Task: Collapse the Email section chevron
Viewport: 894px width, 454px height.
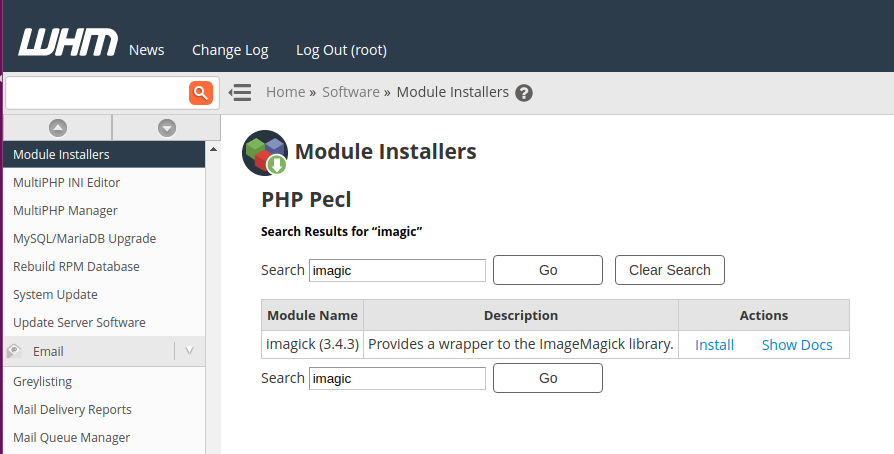Action: pyautogui.click(x=190, y=351)
